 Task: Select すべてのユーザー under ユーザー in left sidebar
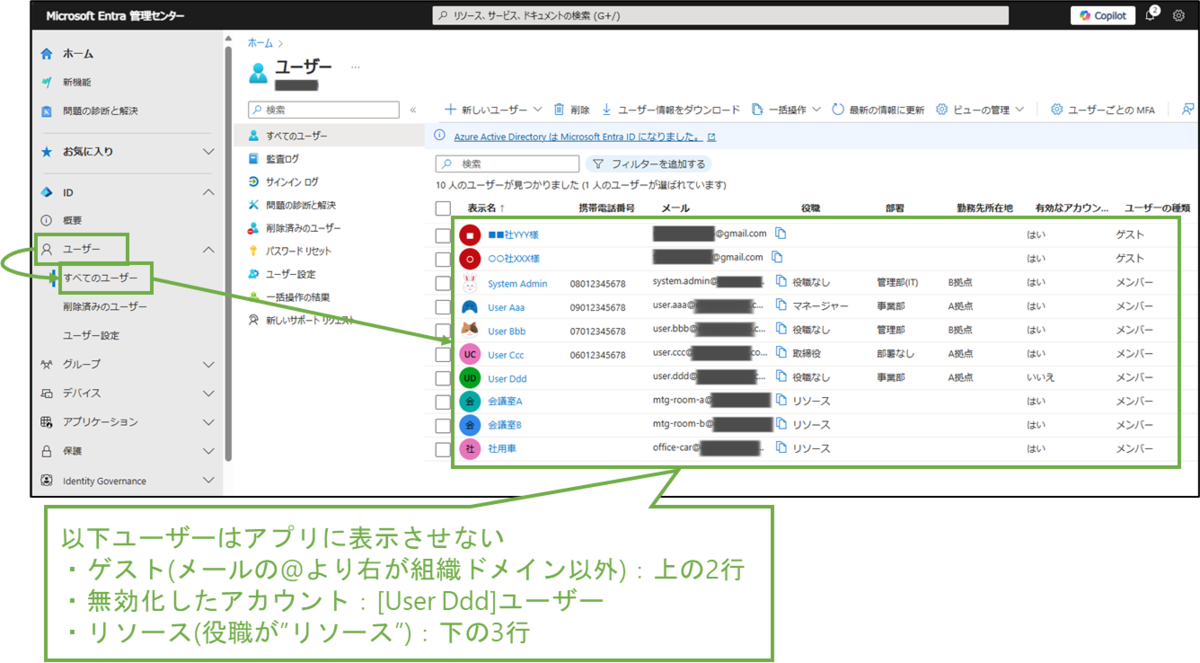(100, 278)
